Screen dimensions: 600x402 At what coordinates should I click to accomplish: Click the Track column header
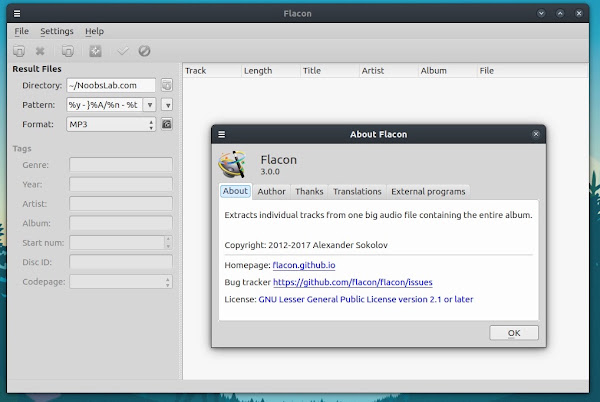point(212,71)
